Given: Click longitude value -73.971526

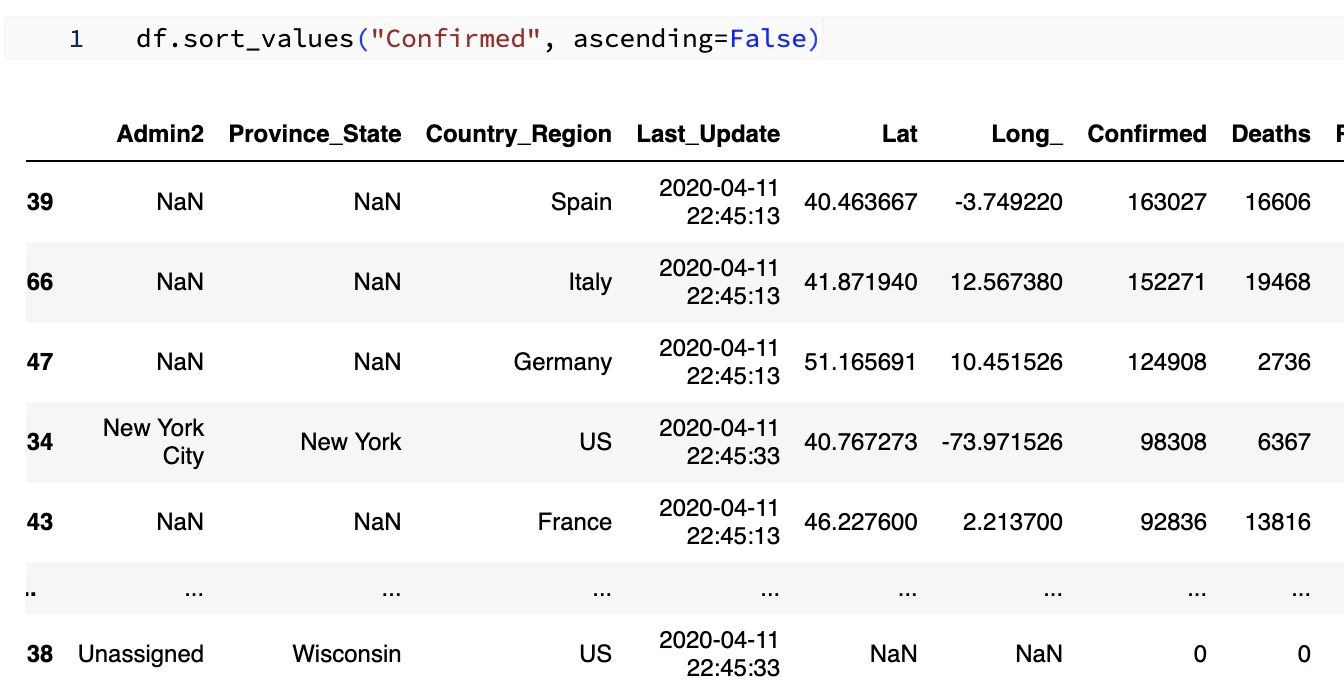Looking at the screenshot, I should (x=1002, y=442).
